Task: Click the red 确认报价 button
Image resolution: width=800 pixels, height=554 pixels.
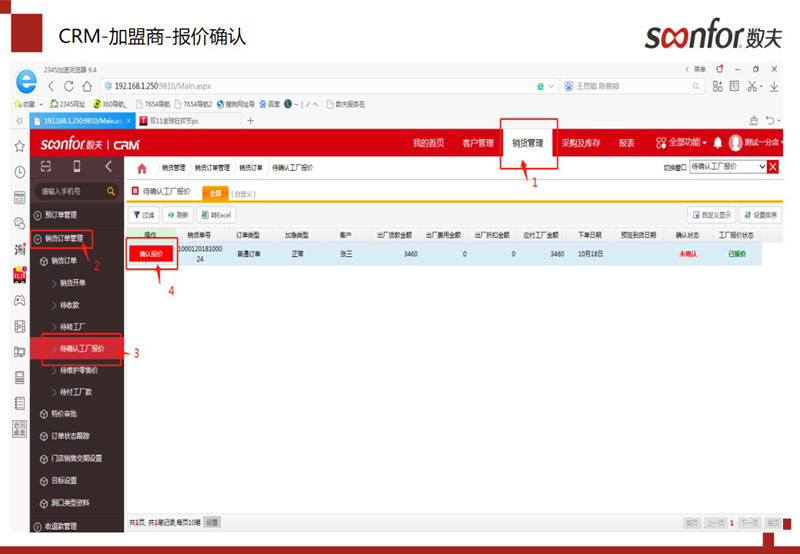Action: [151, 254]
